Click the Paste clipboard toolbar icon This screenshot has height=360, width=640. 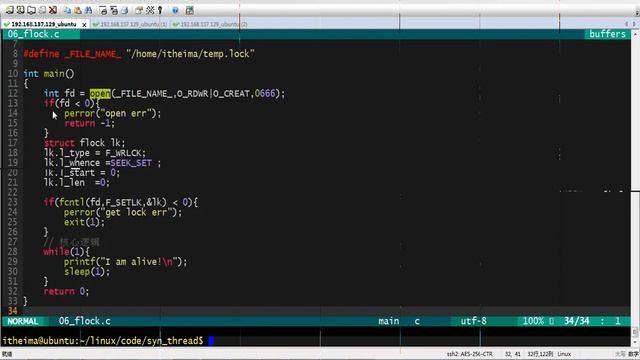click(78, 10)
